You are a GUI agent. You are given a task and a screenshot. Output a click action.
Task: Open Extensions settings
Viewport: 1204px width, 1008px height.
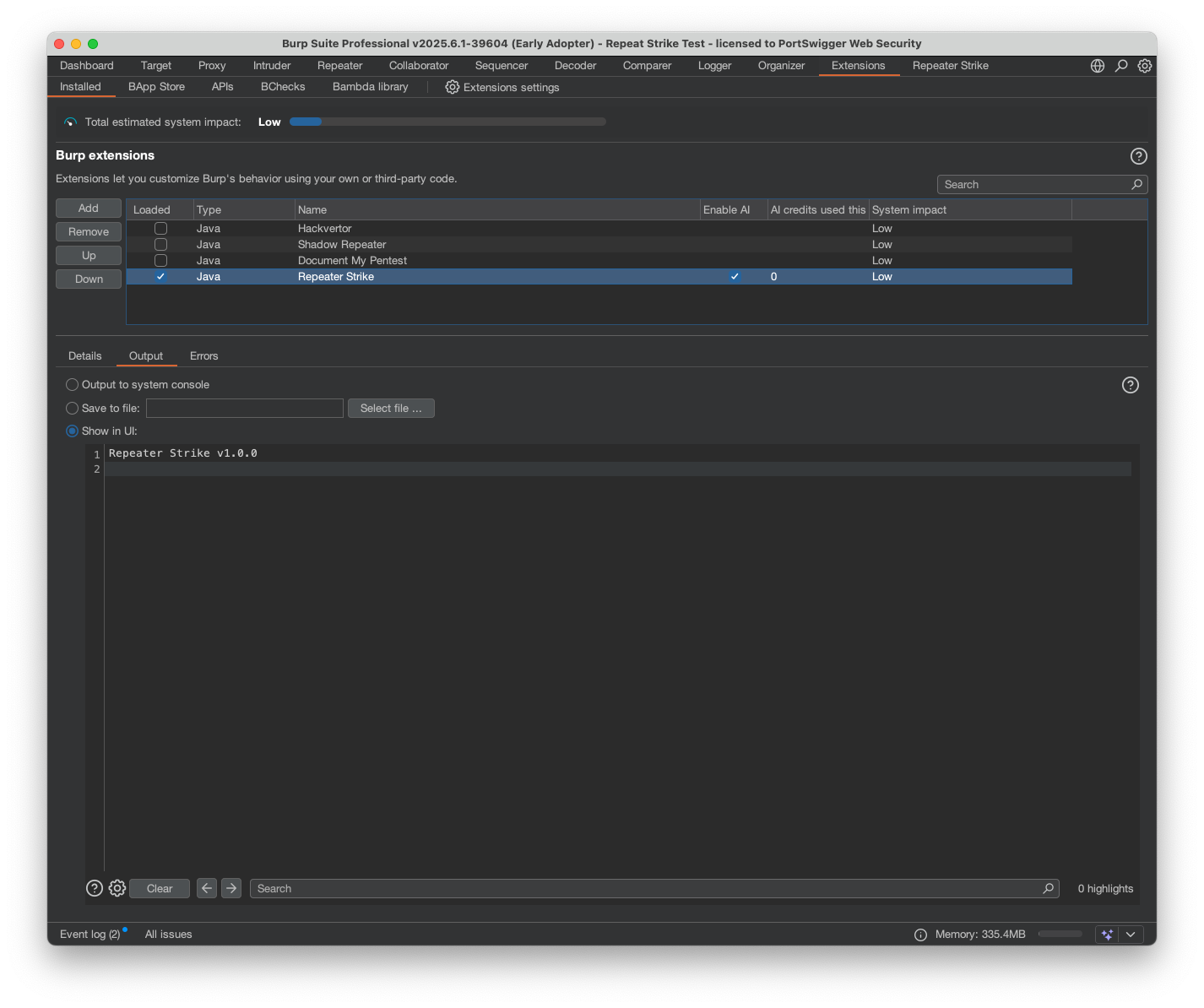pyautogui.click(x=502, y=88)
